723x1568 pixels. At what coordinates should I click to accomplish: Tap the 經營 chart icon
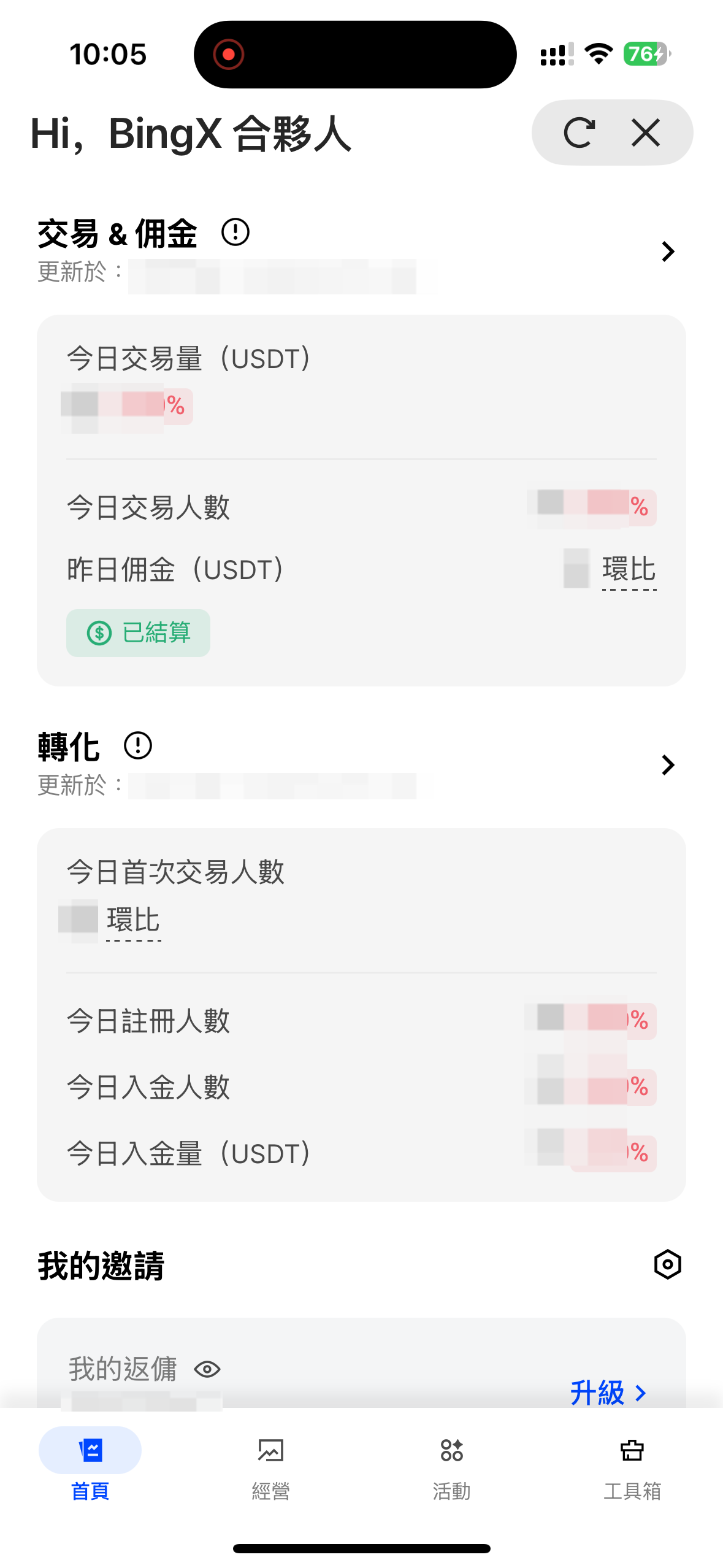click(270, 1450)
